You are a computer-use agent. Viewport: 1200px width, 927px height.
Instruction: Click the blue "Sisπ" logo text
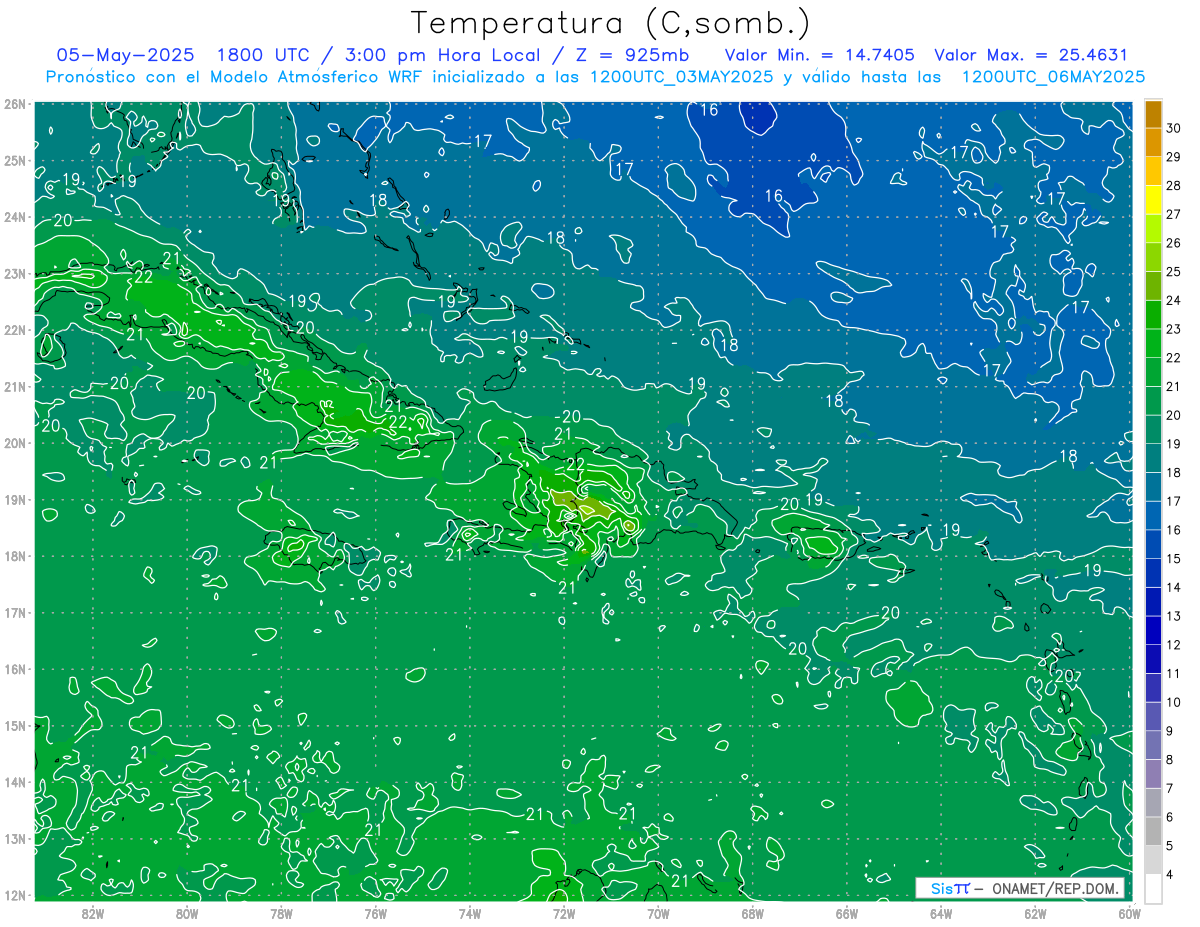click(x=950, y=888)
